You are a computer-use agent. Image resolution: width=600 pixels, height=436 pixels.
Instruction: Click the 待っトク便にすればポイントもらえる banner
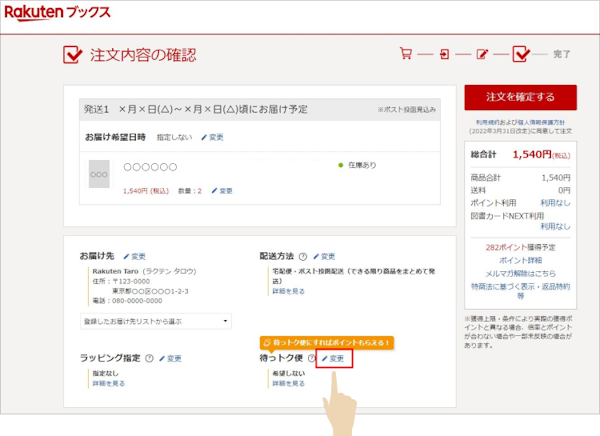[327, 343]
